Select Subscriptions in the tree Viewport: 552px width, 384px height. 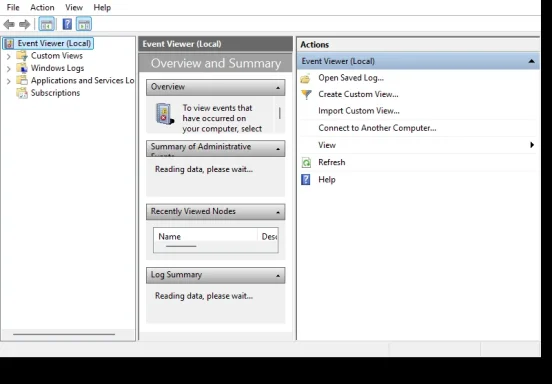pos(55,93)
